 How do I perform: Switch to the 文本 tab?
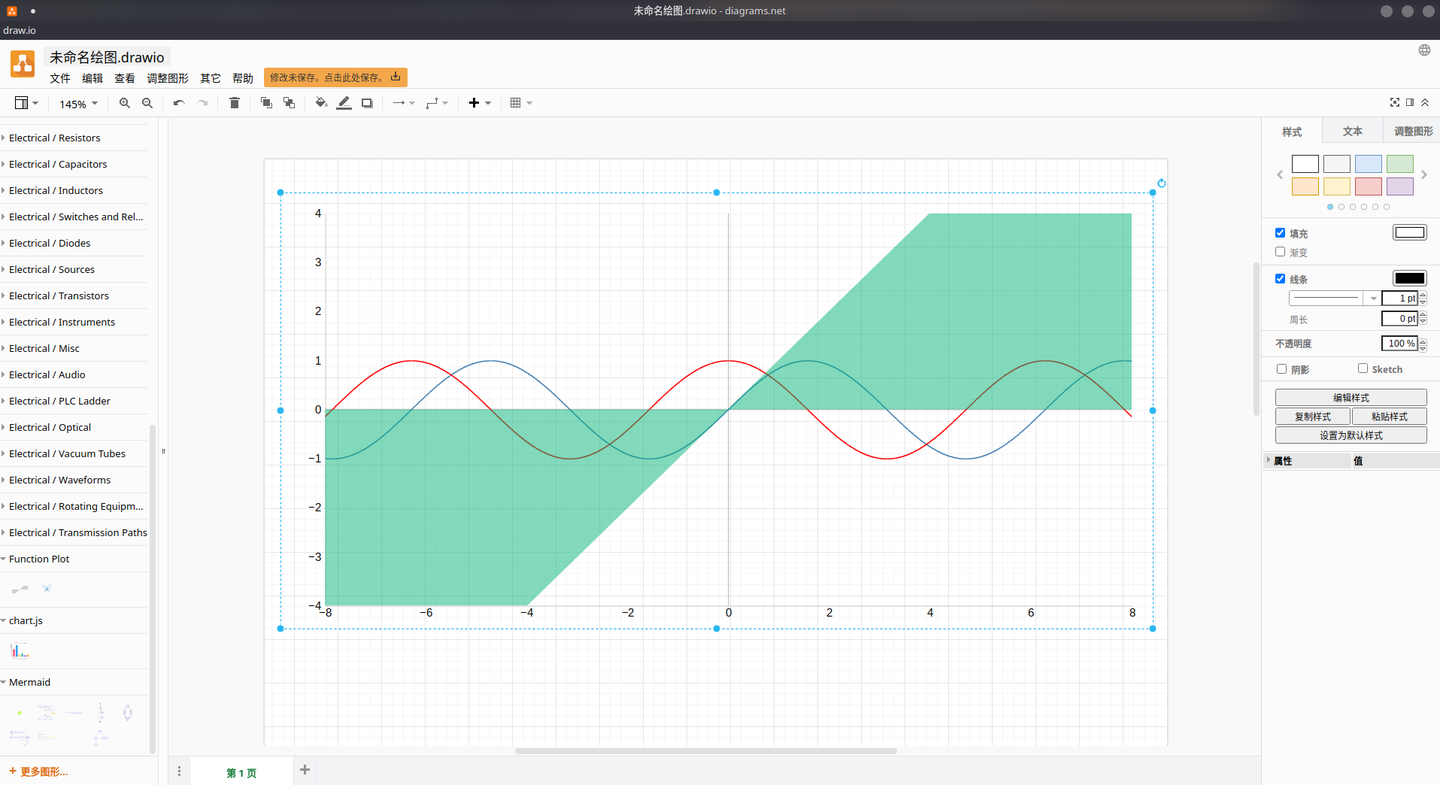point(1352,131)
